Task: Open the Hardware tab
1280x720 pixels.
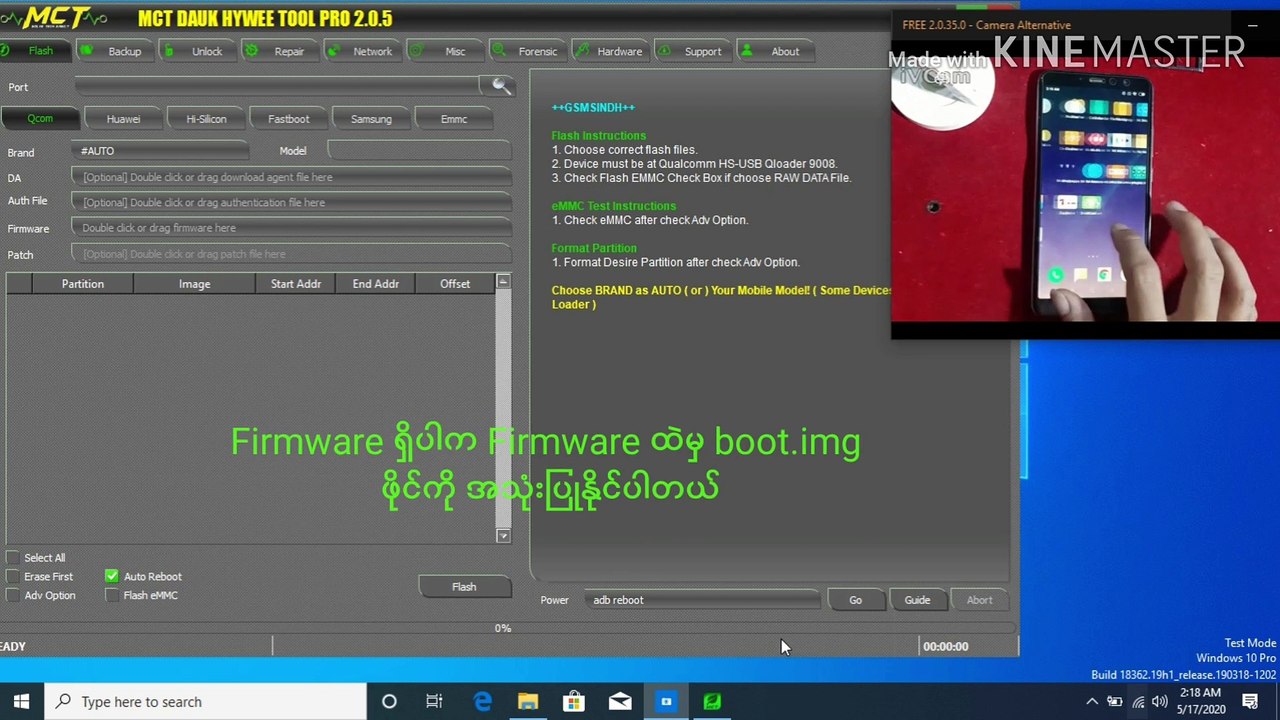Action: coord(609,51)
